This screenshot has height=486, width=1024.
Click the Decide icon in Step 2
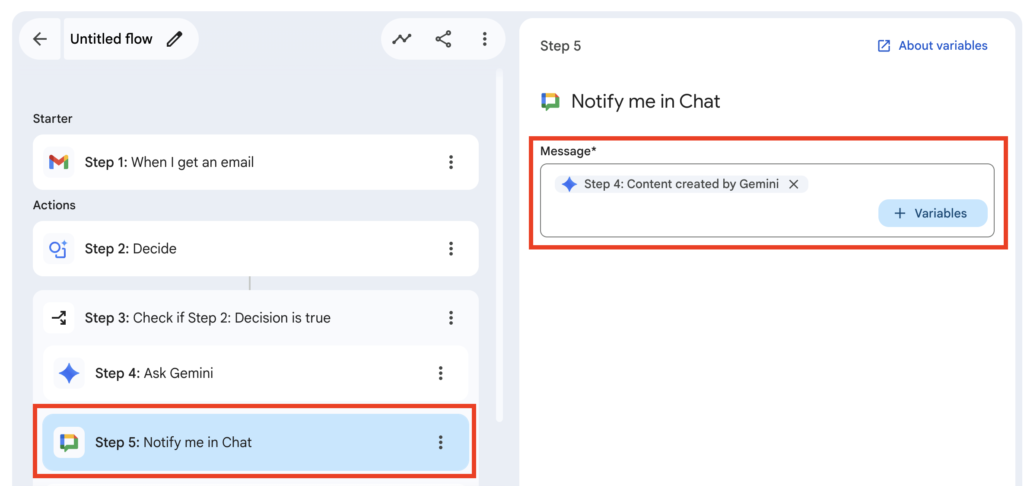pos(59,249)
